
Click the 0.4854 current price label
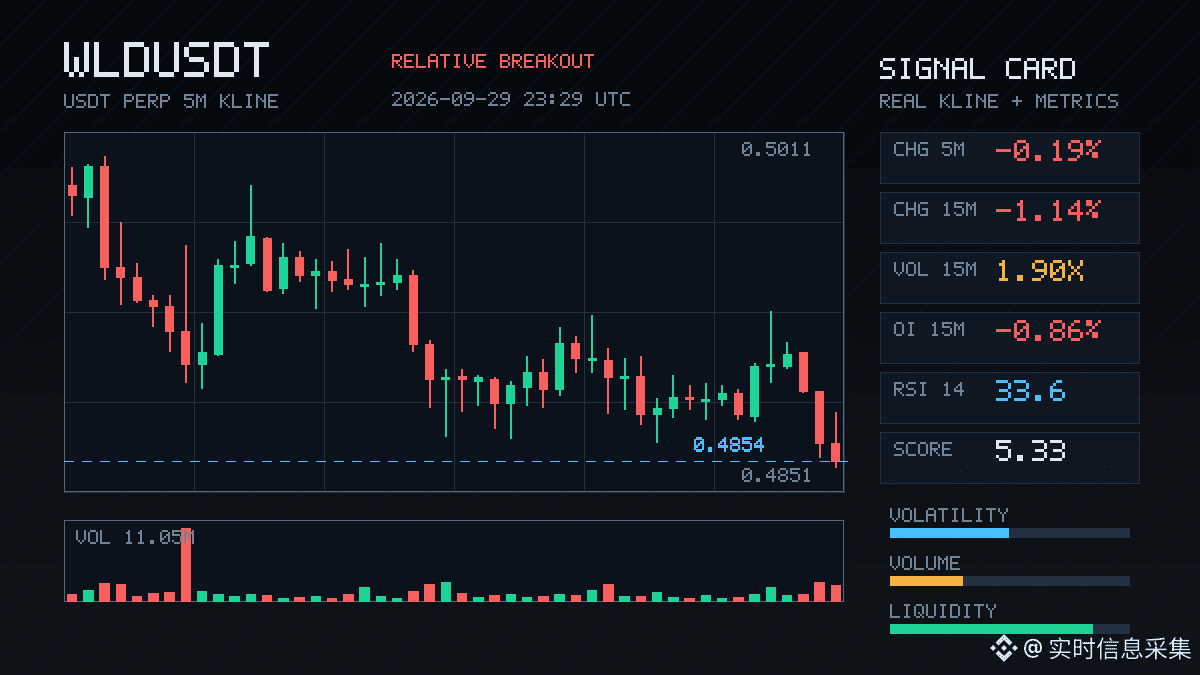[x=728, y=445]
